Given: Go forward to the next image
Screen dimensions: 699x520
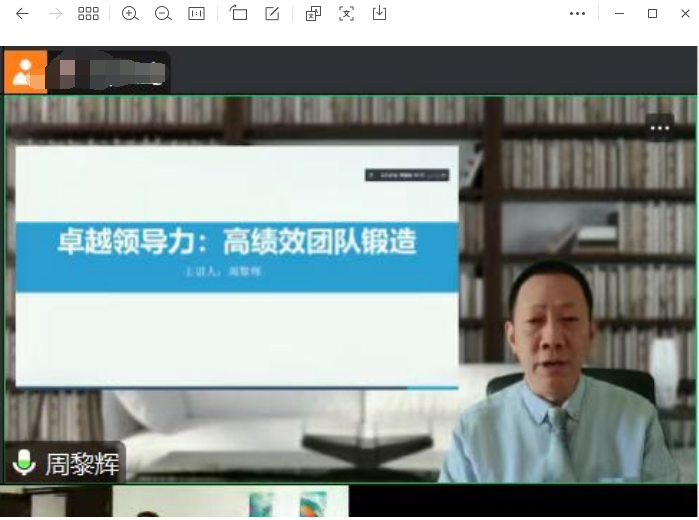Looking at the screenshot, I should (x=56, y=14).
